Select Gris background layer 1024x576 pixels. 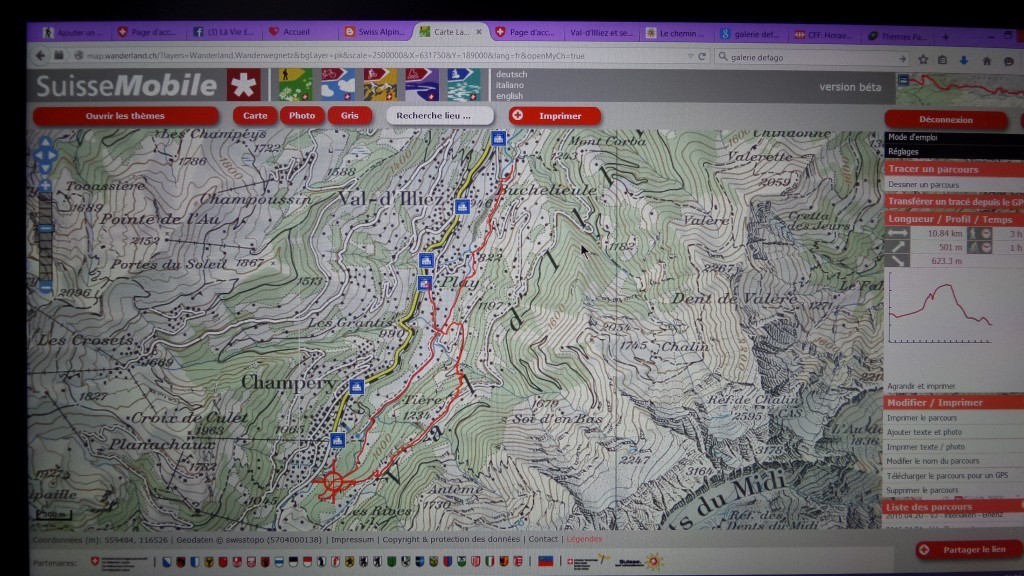coord(349,116)
